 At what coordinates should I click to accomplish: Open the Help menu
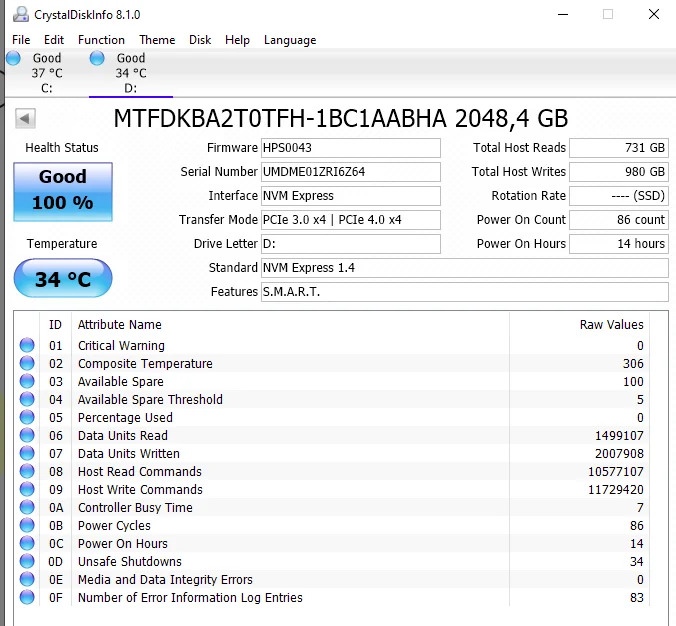pyautogui.click(x=237, y=40)
